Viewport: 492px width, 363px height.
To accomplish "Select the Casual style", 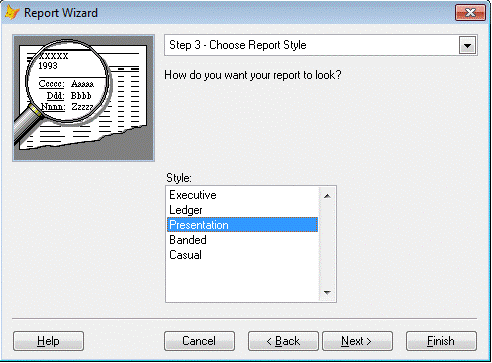I will (242, 255).
